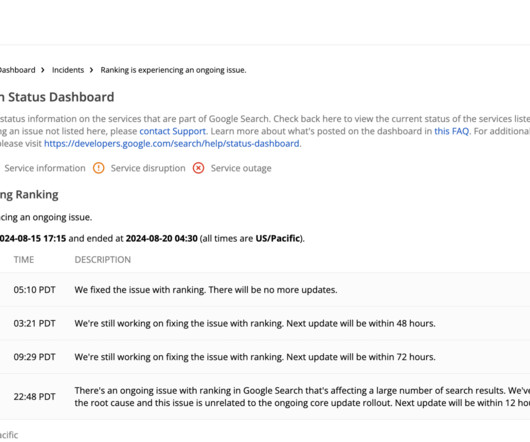This screenshot has height=442, width=530.
Task: Click the red Service outage icon
Action: click(198, 168)
